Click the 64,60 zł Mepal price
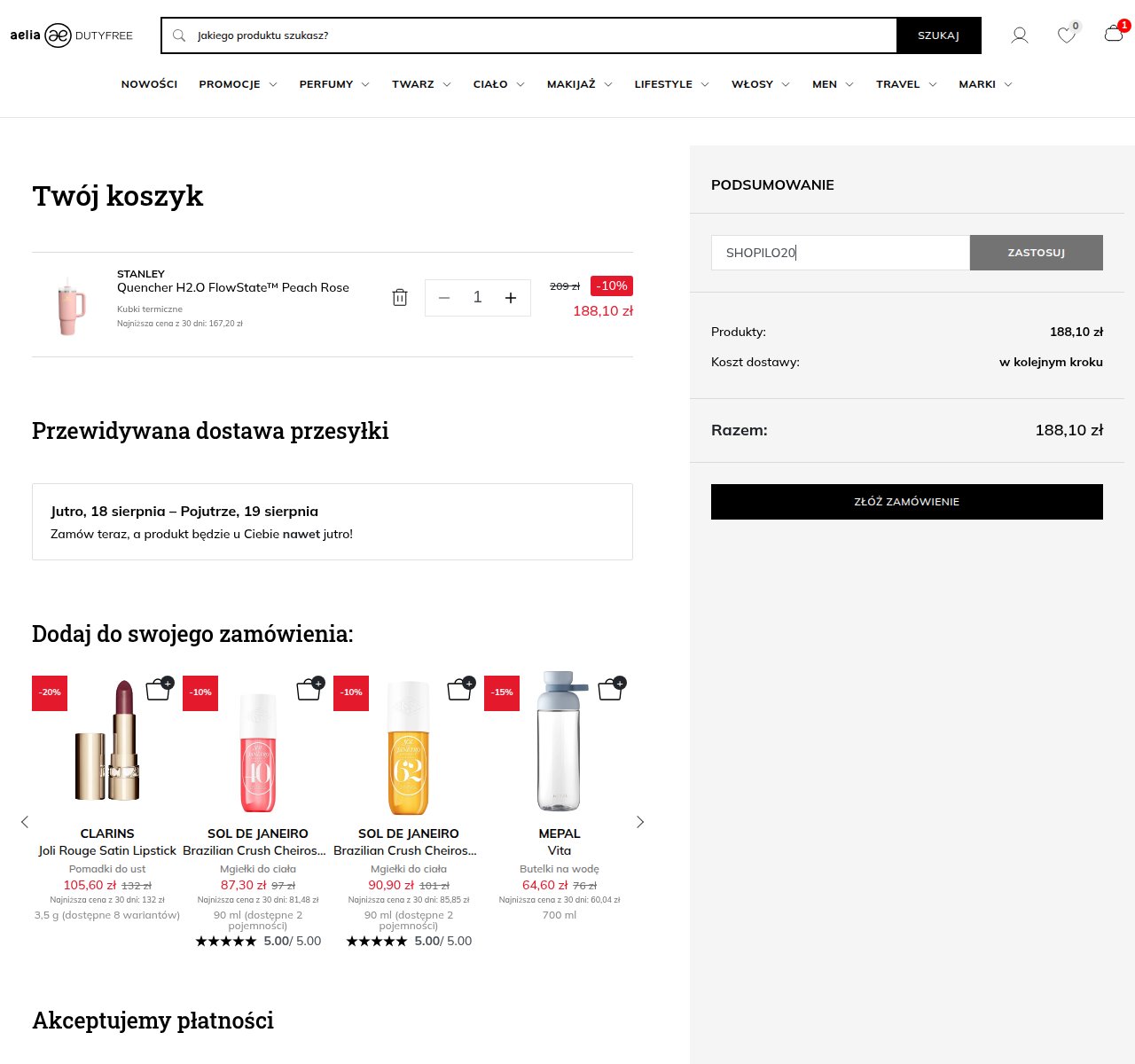The image size is (1135, 1064). coord(545,885)
